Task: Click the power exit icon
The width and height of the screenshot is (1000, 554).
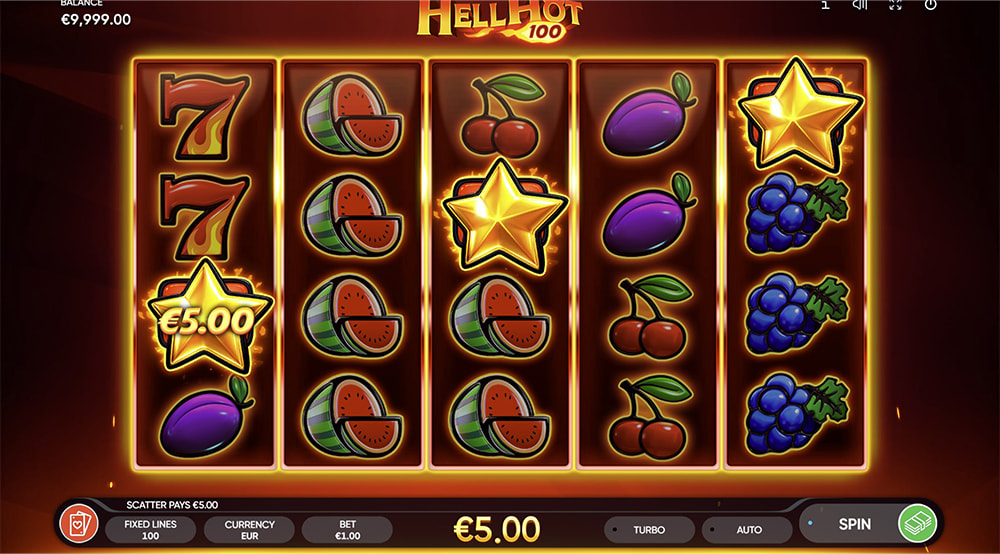Action: click(x=930, y=4)
